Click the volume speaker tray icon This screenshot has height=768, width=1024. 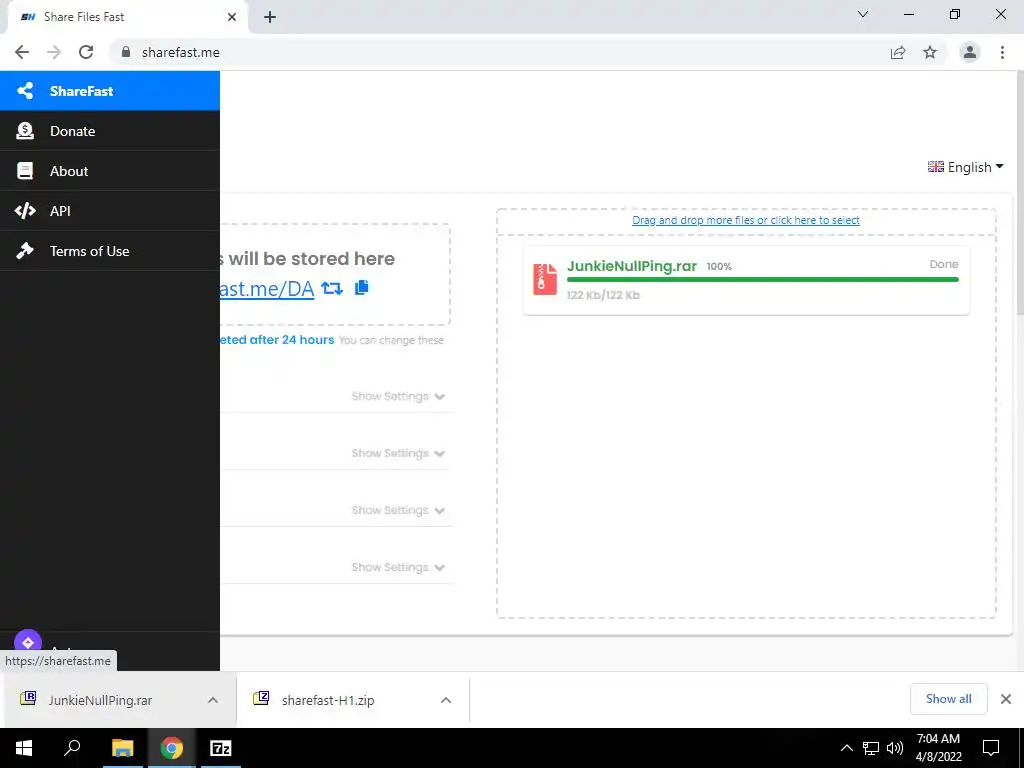(x=895, y=748)
